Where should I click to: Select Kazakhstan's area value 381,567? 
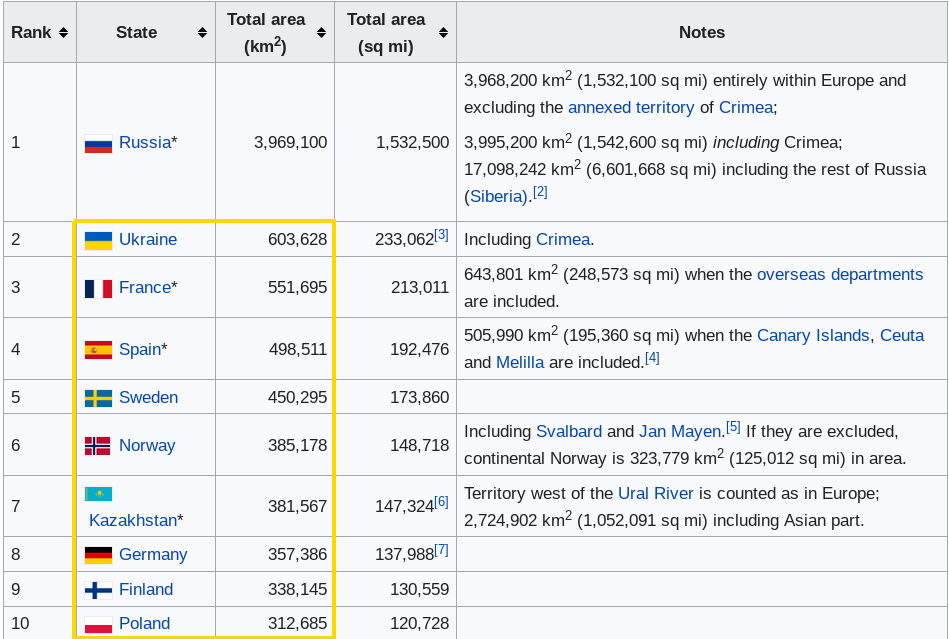click(297, 506)
